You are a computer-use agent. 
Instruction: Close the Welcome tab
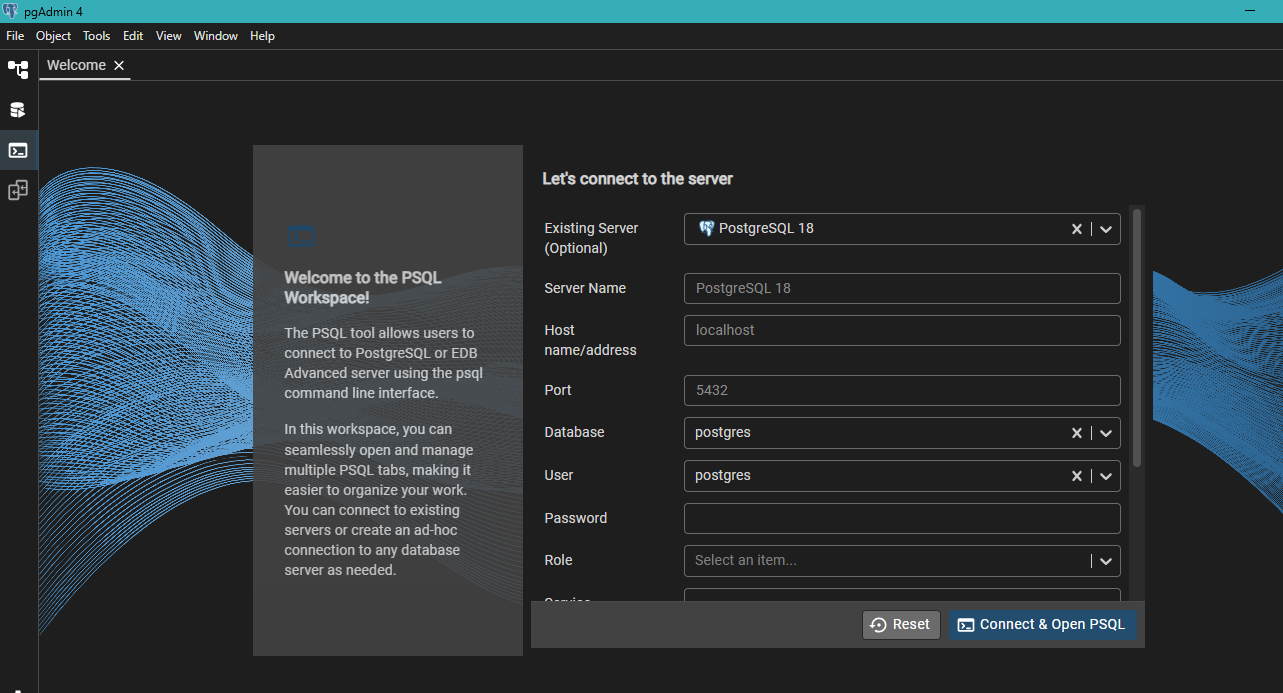tap(119, 65)
